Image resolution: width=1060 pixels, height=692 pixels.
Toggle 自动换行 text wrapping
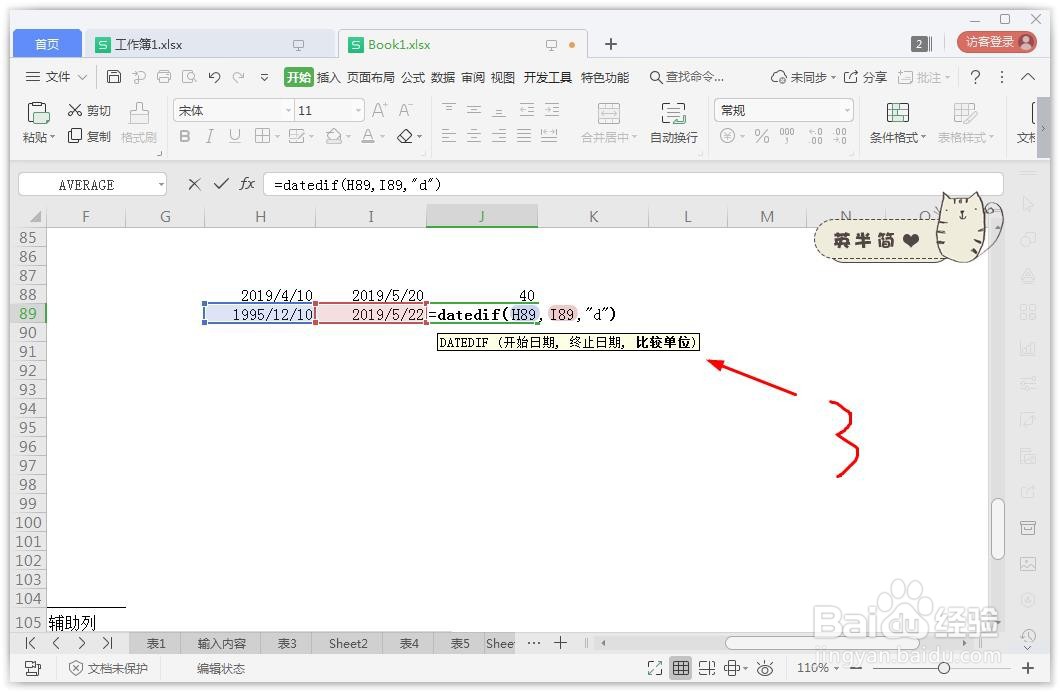(x=674, y=122)
